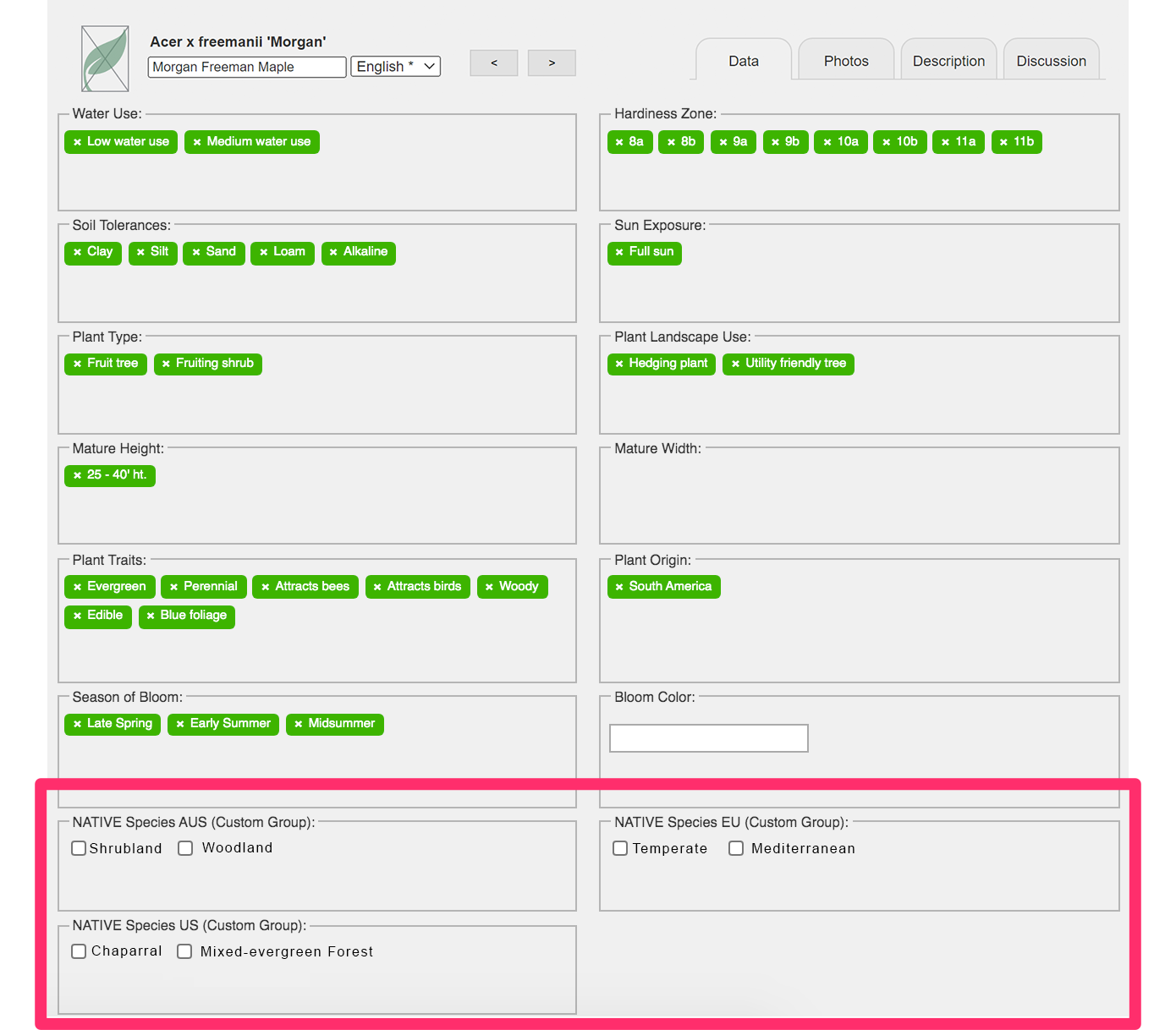The image size is (1176, 1030).
Task: Remove the Full sun tag
Action: pos(619,252)
